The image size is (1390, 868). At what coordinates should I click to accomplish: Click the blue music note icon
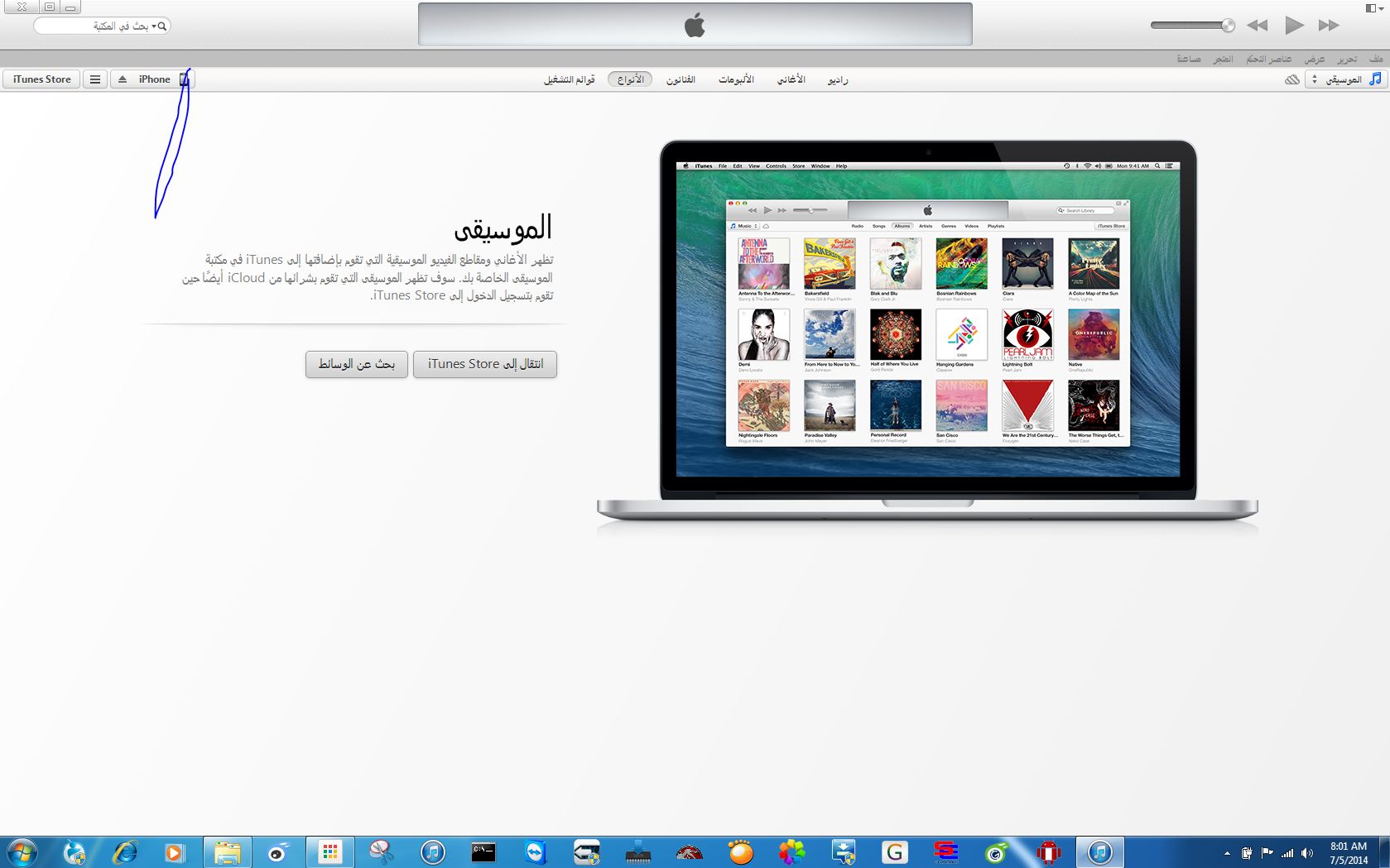(x=1376, y=79)
